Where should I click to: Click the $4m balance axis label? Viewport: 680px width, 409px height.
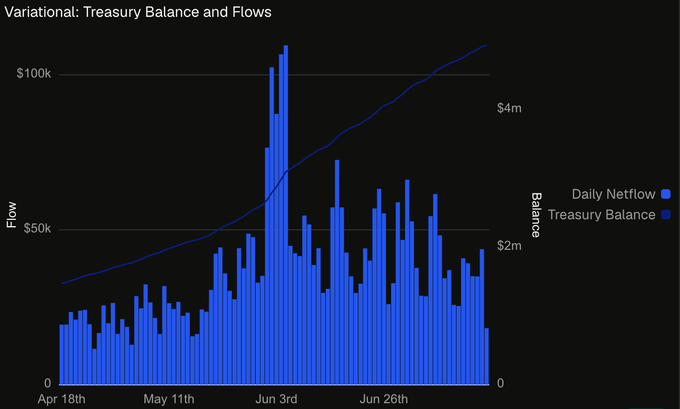tap(509, 108)
